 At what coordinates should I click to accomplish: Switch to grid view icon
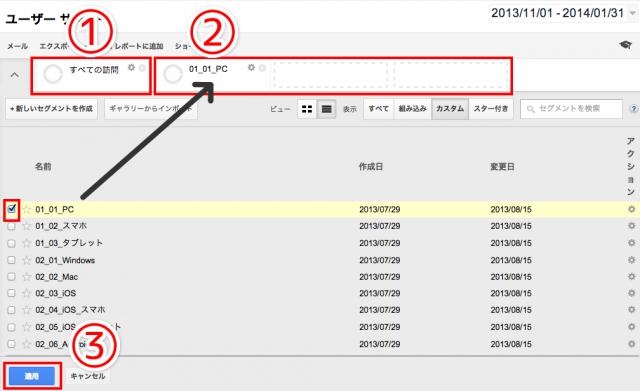pyautogui.click(x=307, y=109)
